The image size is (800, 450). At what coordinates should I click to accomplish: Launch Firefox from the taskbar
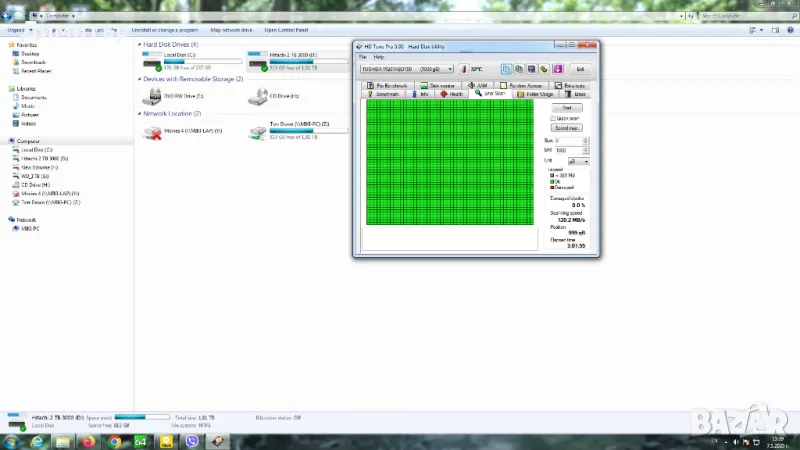tap(88, 442)
